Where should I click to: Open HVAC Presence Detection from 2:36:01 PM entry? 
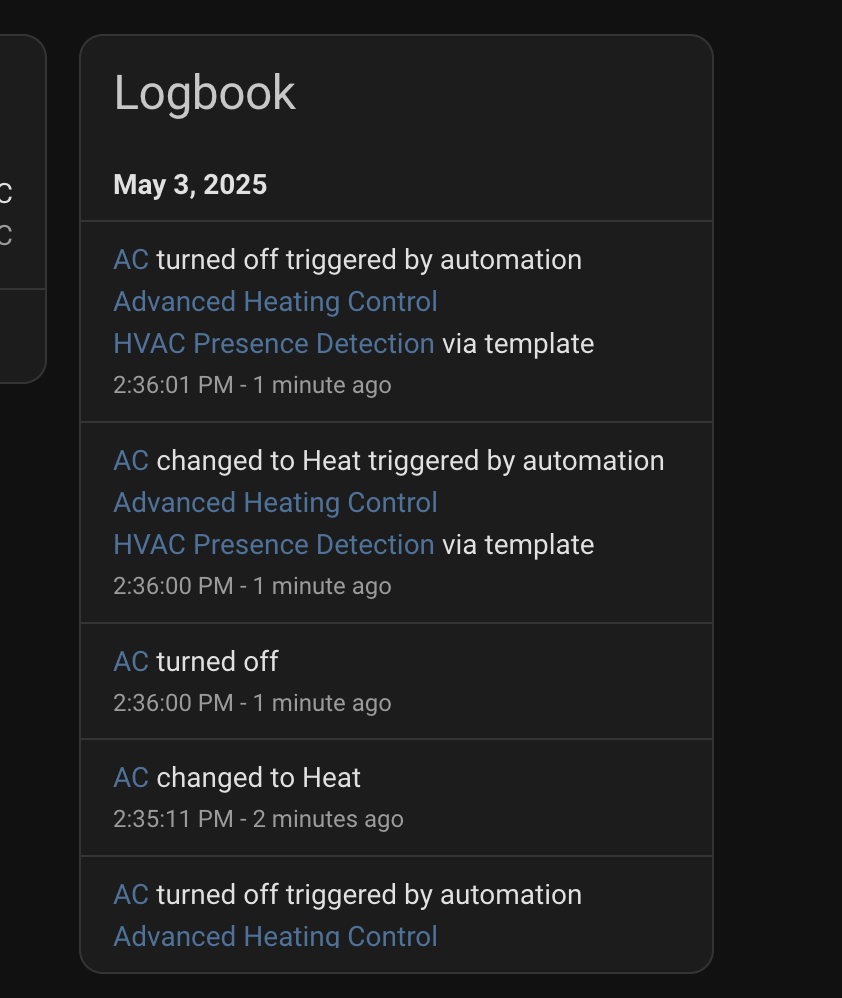[x=274, y=344]
